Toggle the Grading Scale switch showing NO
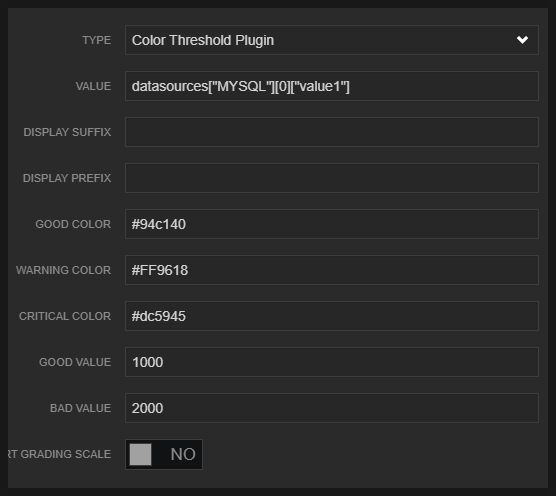The height and width of the screenshot is (496, 556). (x=164, y=454)
